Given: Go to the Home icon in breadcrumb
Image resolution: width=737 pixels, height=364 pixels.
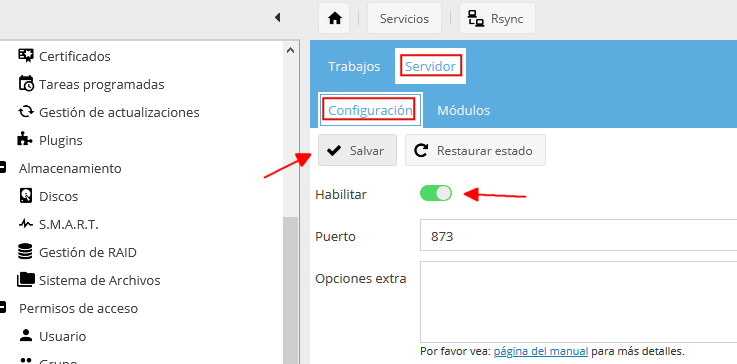Looking at the screenshot, I should point(334,18).
